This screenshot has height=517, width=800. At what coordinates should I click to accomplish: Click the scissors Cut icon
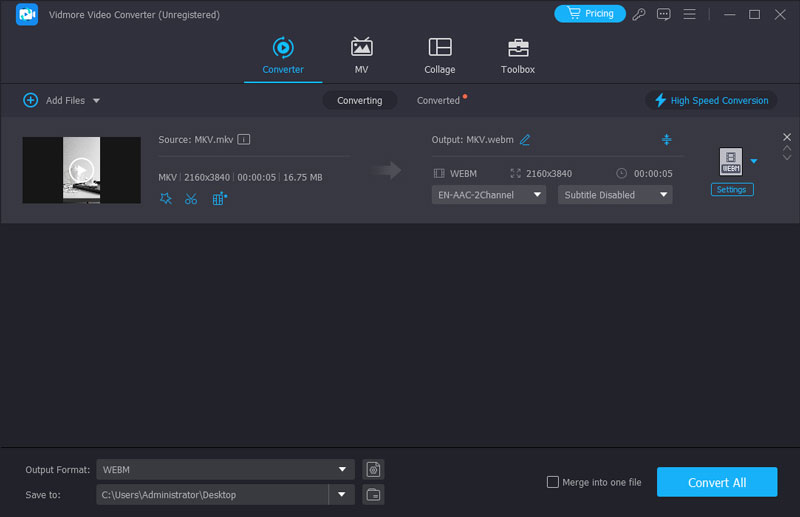point(191,199)
